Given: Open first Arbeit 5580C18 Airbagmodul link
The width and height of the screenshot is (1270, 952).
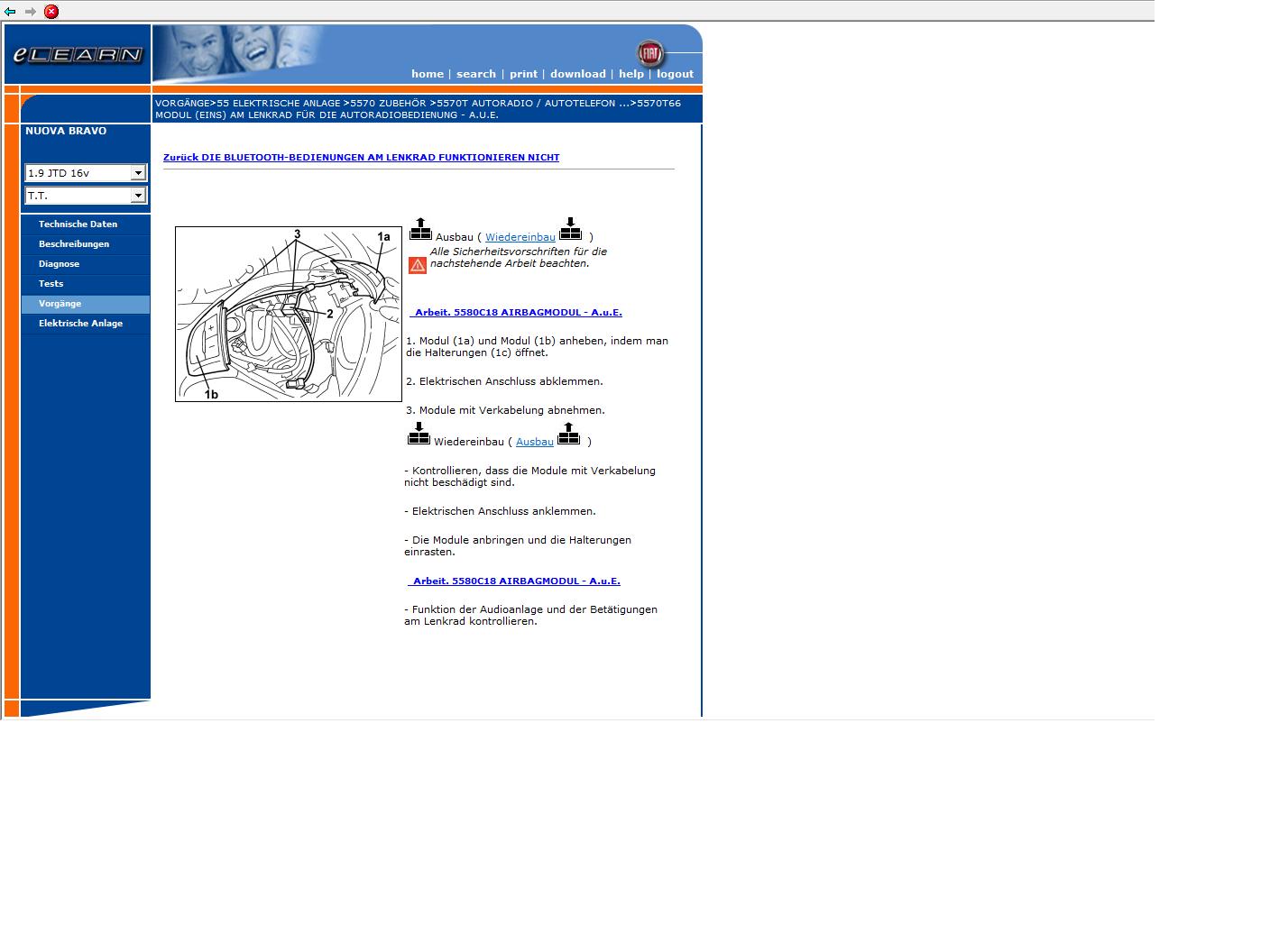Looking at the screenshot, I should click(x=517, y=313).
